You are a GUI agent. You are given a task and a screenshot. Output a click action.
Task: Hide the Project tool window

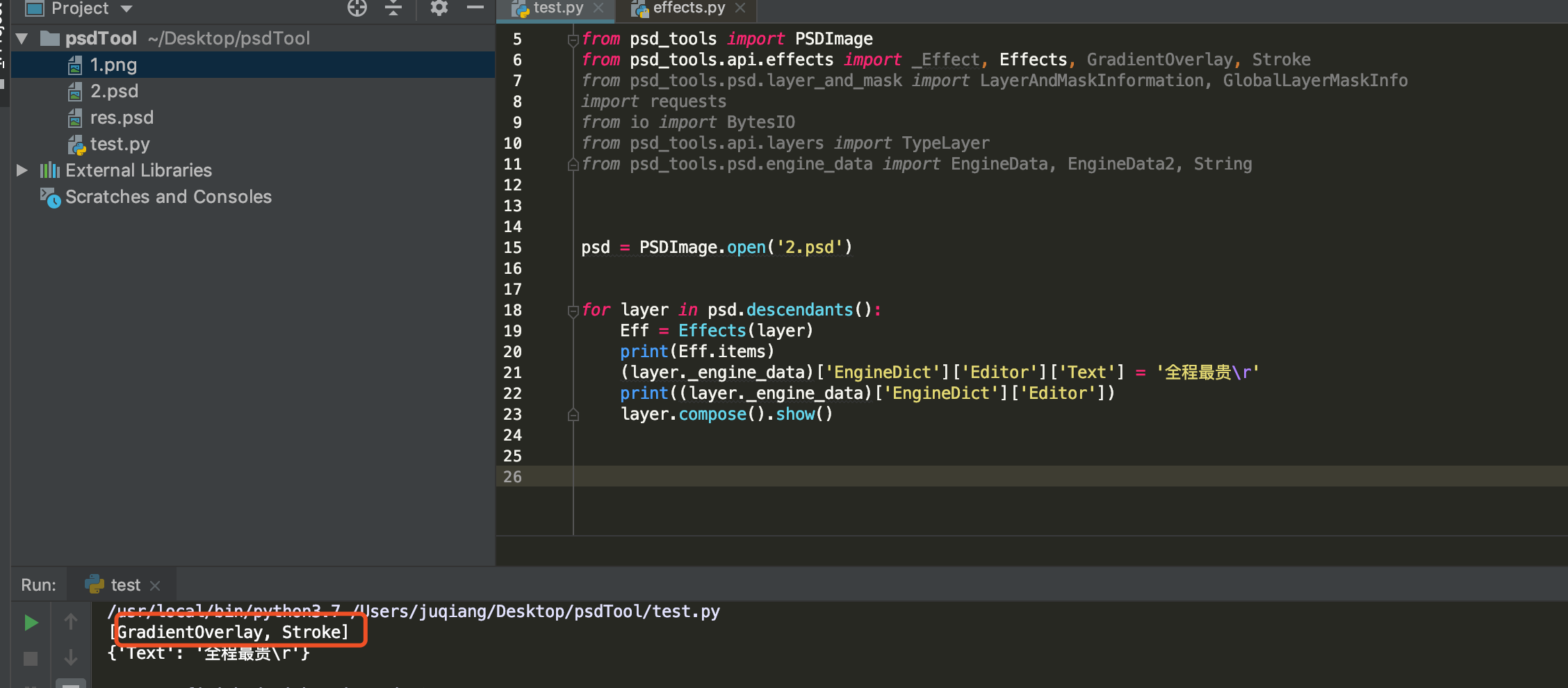click(475, 8)
